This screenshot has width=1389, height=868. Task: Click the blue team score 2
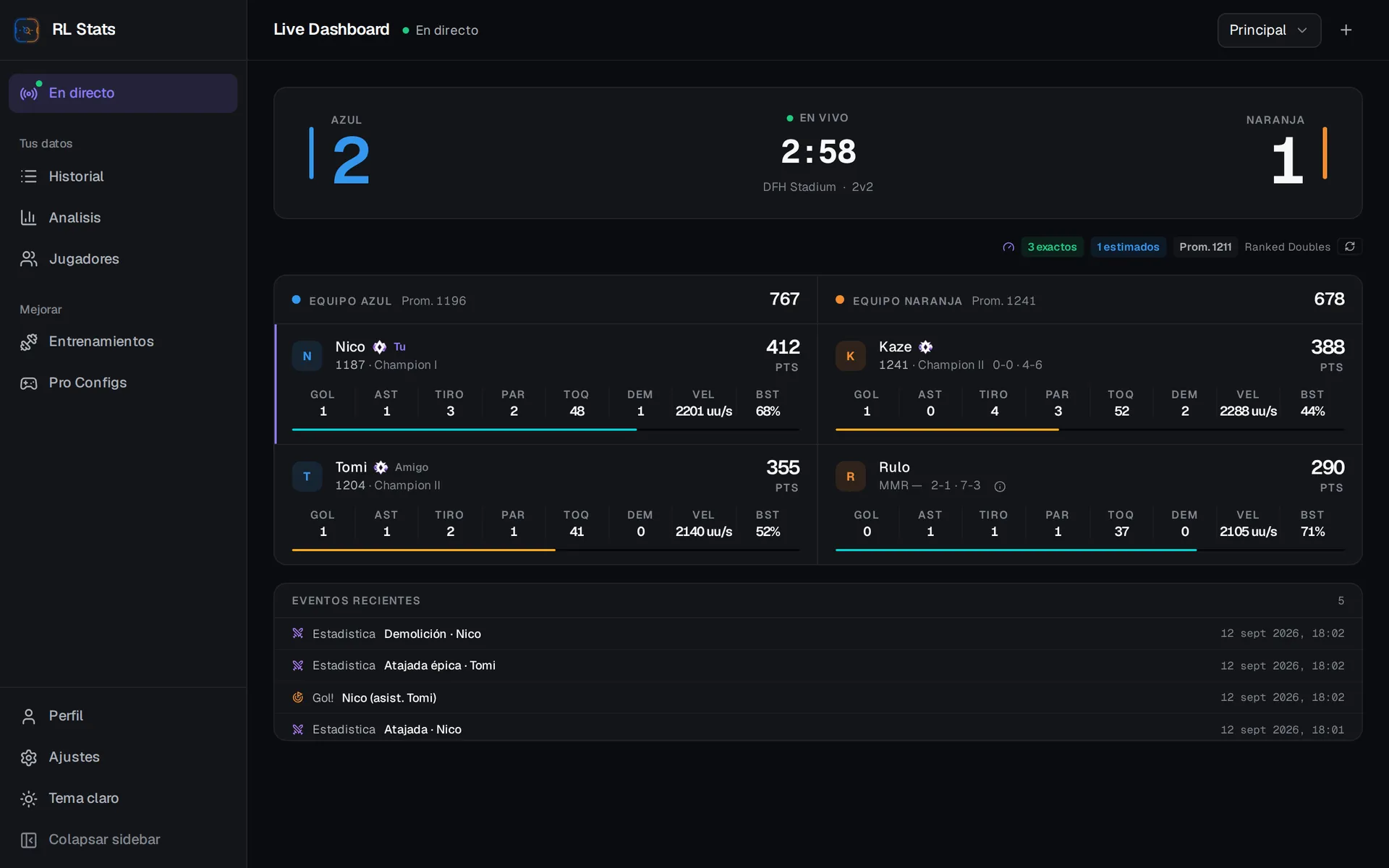pos(352,160)
